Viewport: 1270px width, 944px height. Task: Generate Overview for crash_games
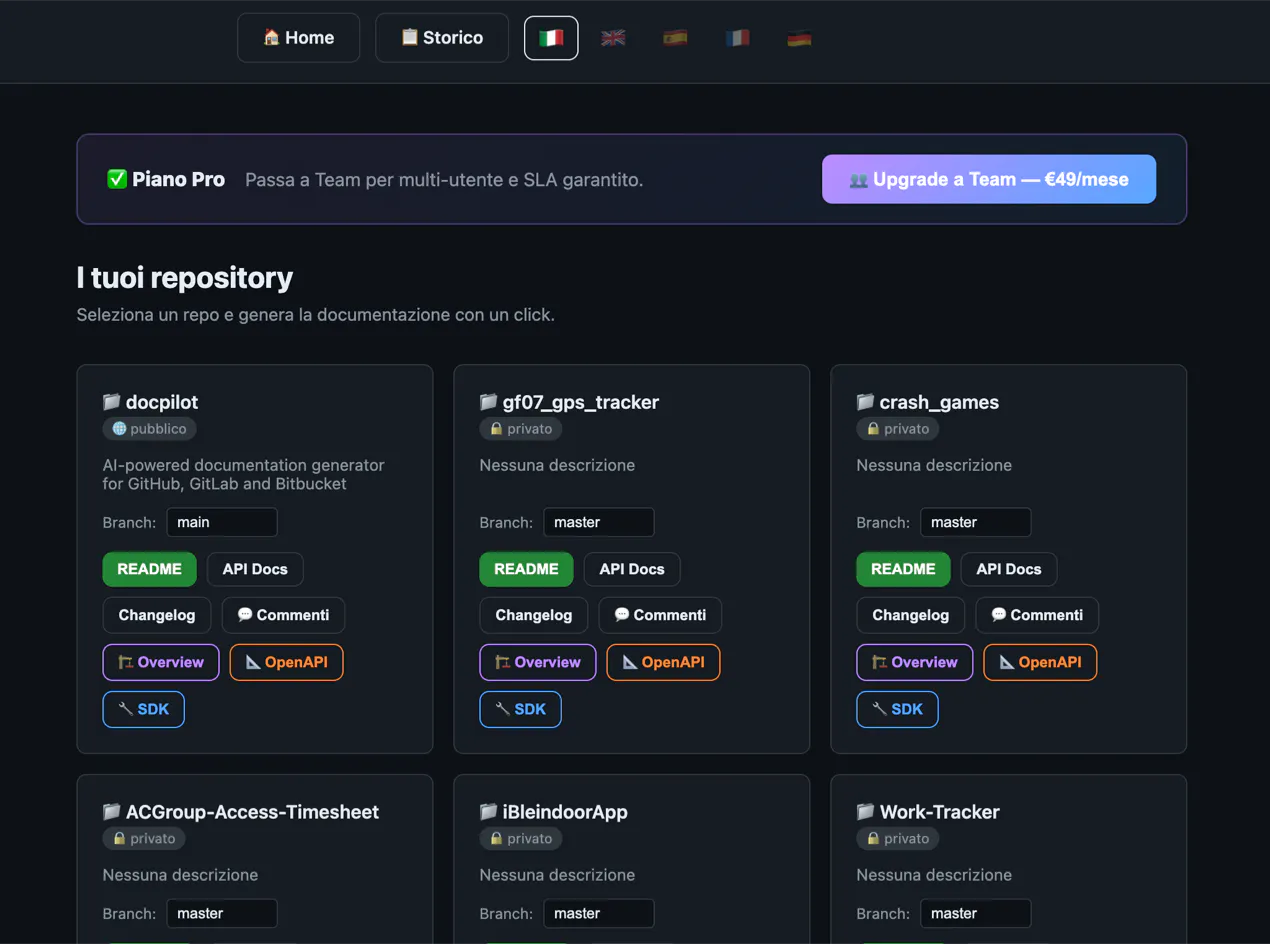915,662
